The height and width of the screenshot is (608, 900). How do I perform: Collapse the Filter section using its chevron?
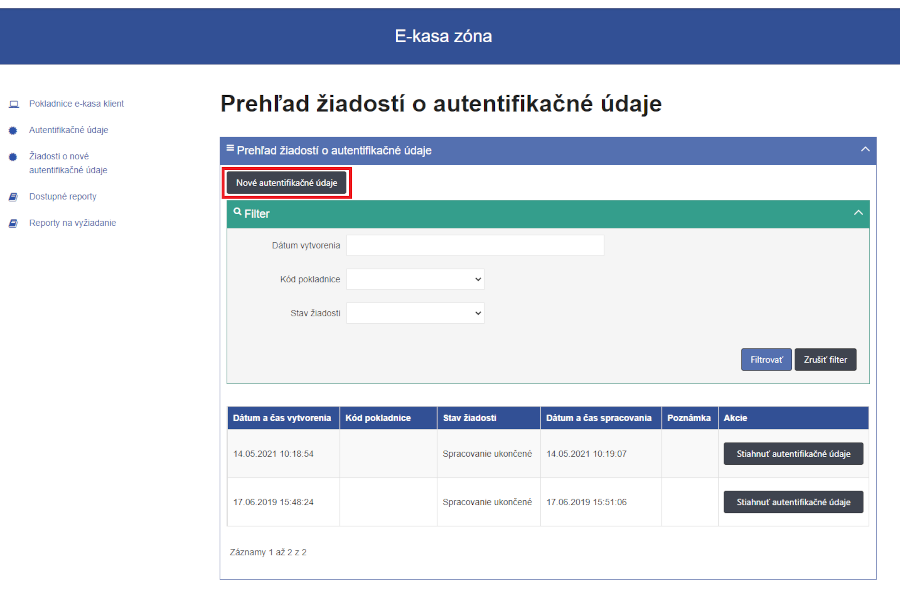[x=858, y=212]
